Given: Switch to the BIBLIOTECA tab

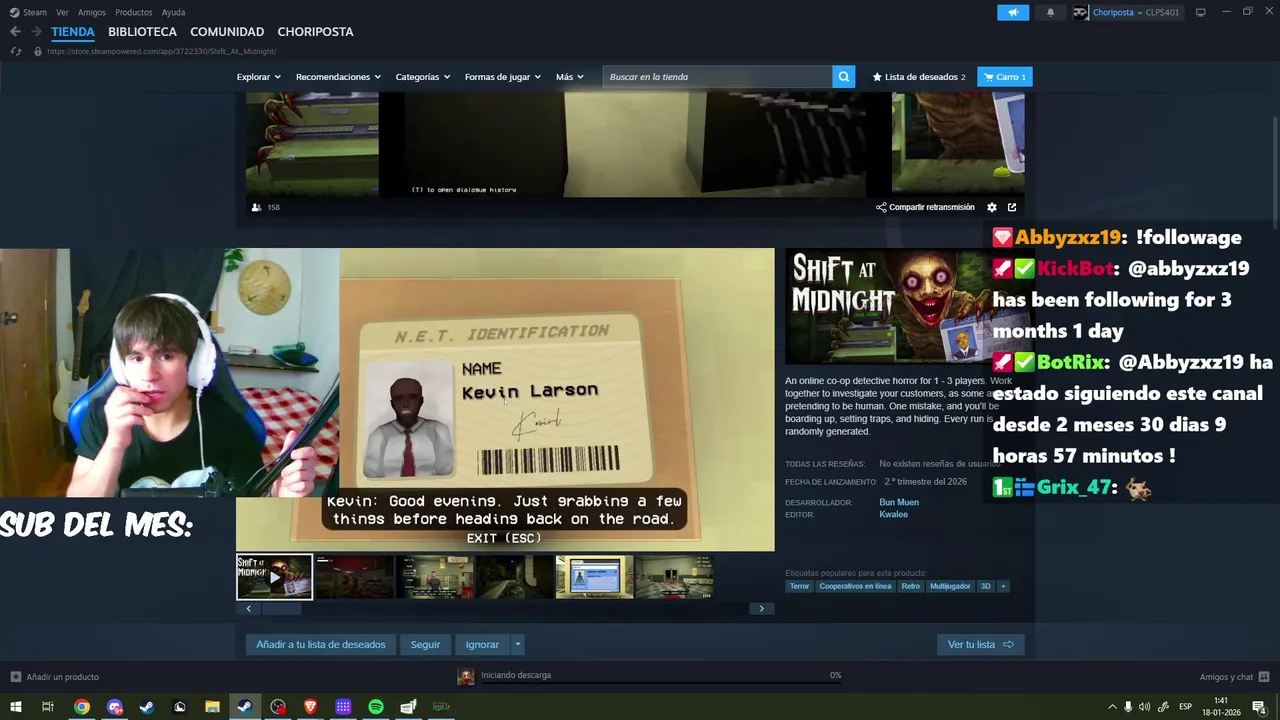Looking at the screenshot, I should tap(142, 32).
